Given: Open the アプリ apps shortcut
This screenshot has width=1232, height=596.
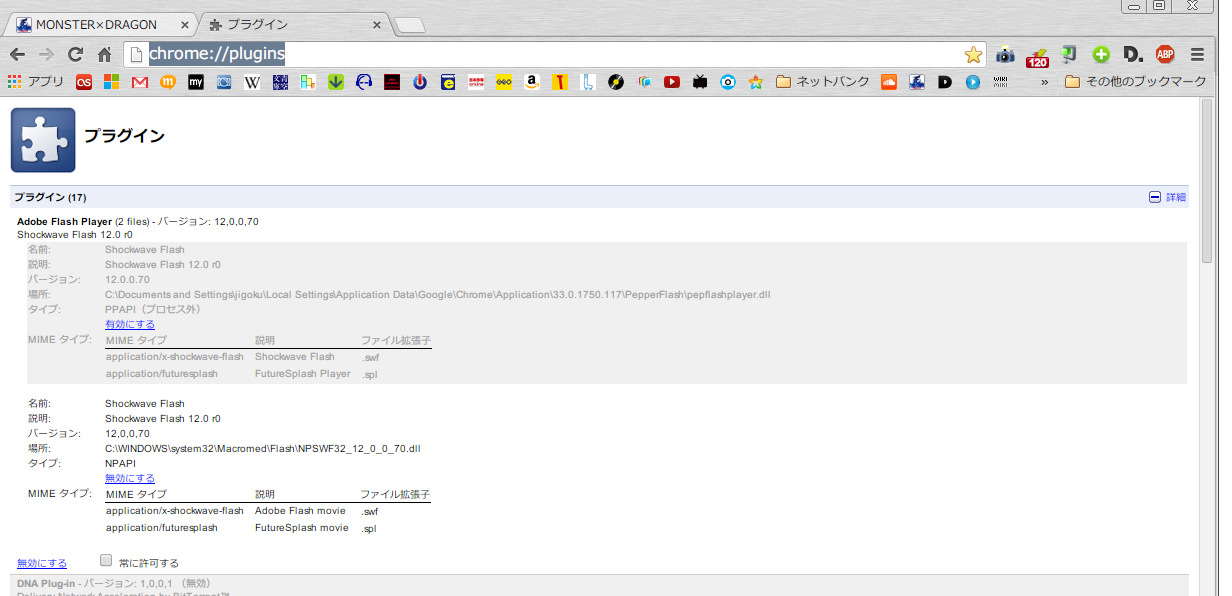Looking at the screenshot, I should [x=35, y=82].
